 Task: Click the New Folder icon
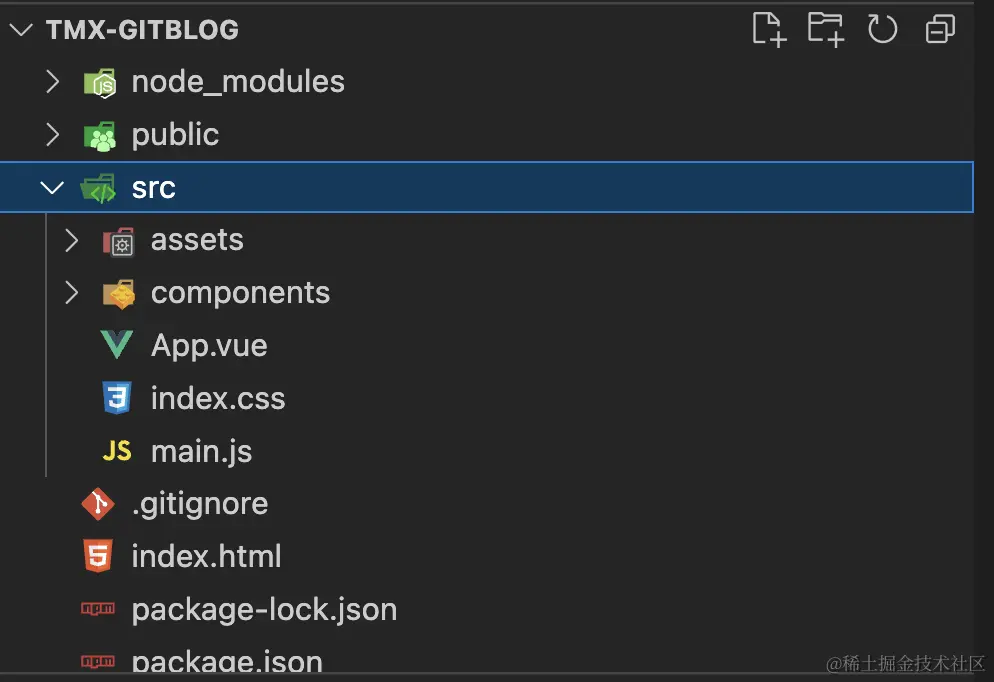point(826,29)
